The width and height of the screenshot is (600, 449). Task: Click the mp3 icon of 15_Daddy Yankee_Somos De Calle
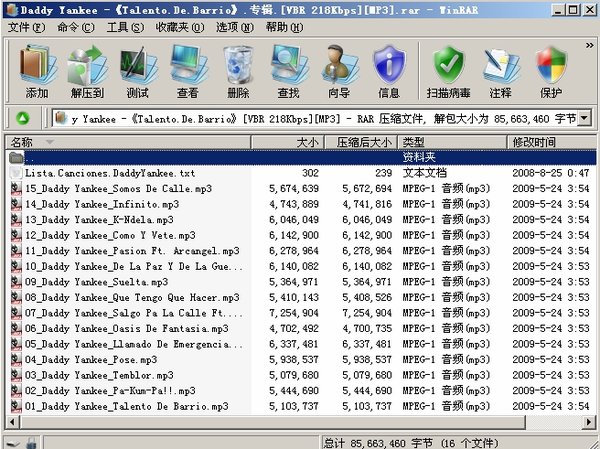click(16, 189)
